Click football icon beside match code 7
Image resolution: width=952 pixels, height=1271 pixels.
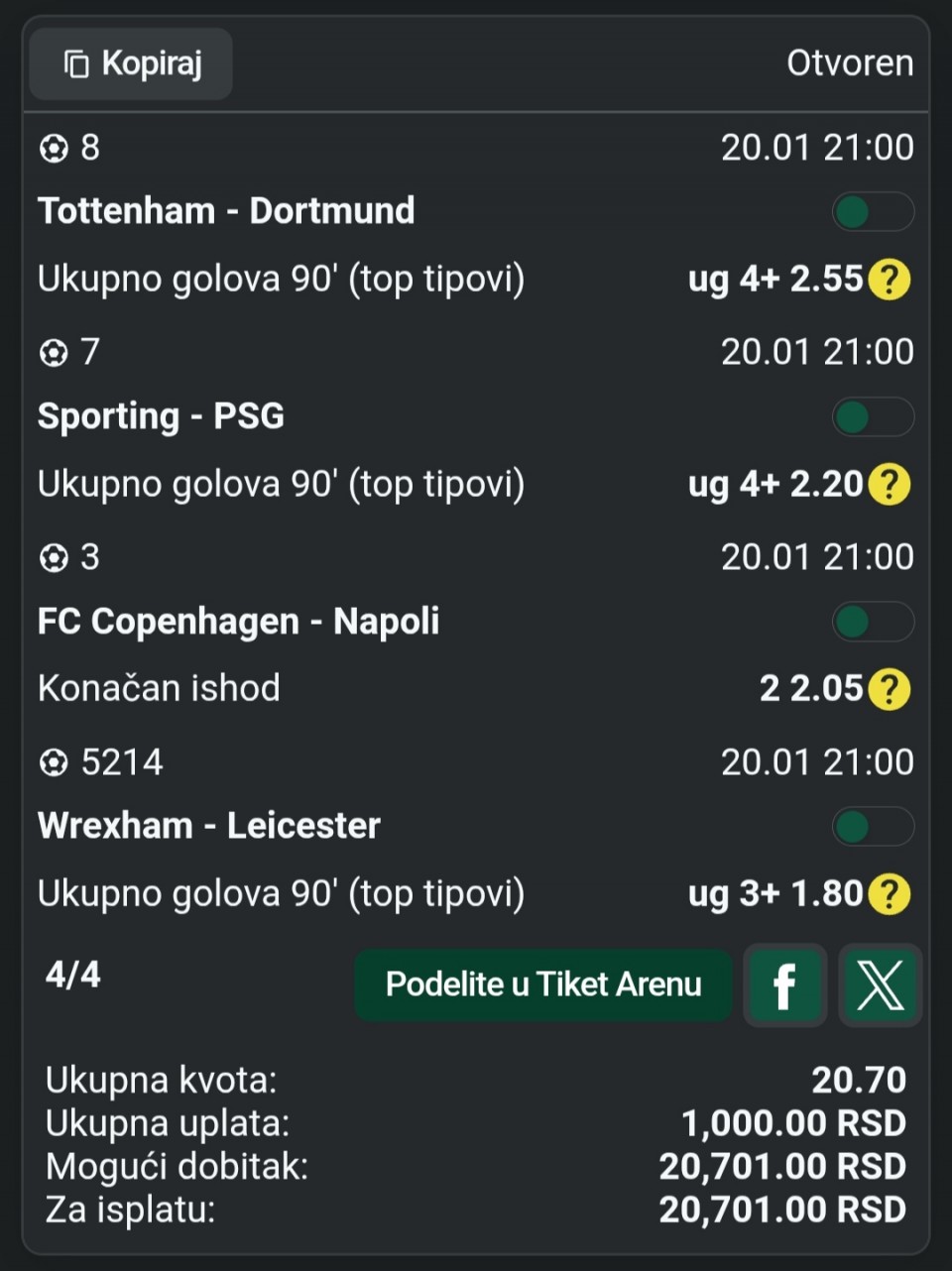[54, 353]
